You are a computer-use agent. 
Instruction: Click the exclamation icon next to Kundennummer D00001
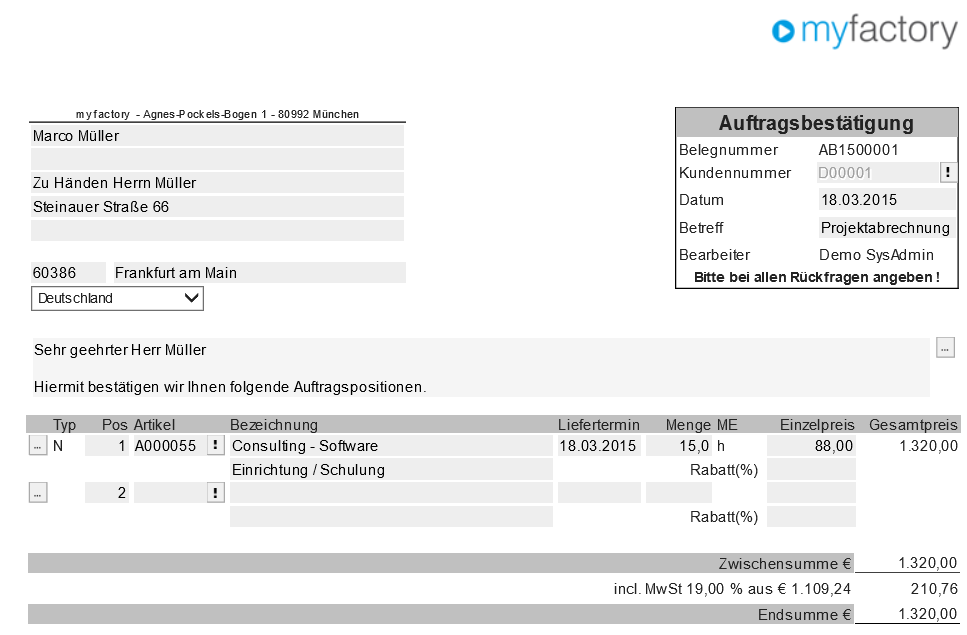tap(948, 173)
